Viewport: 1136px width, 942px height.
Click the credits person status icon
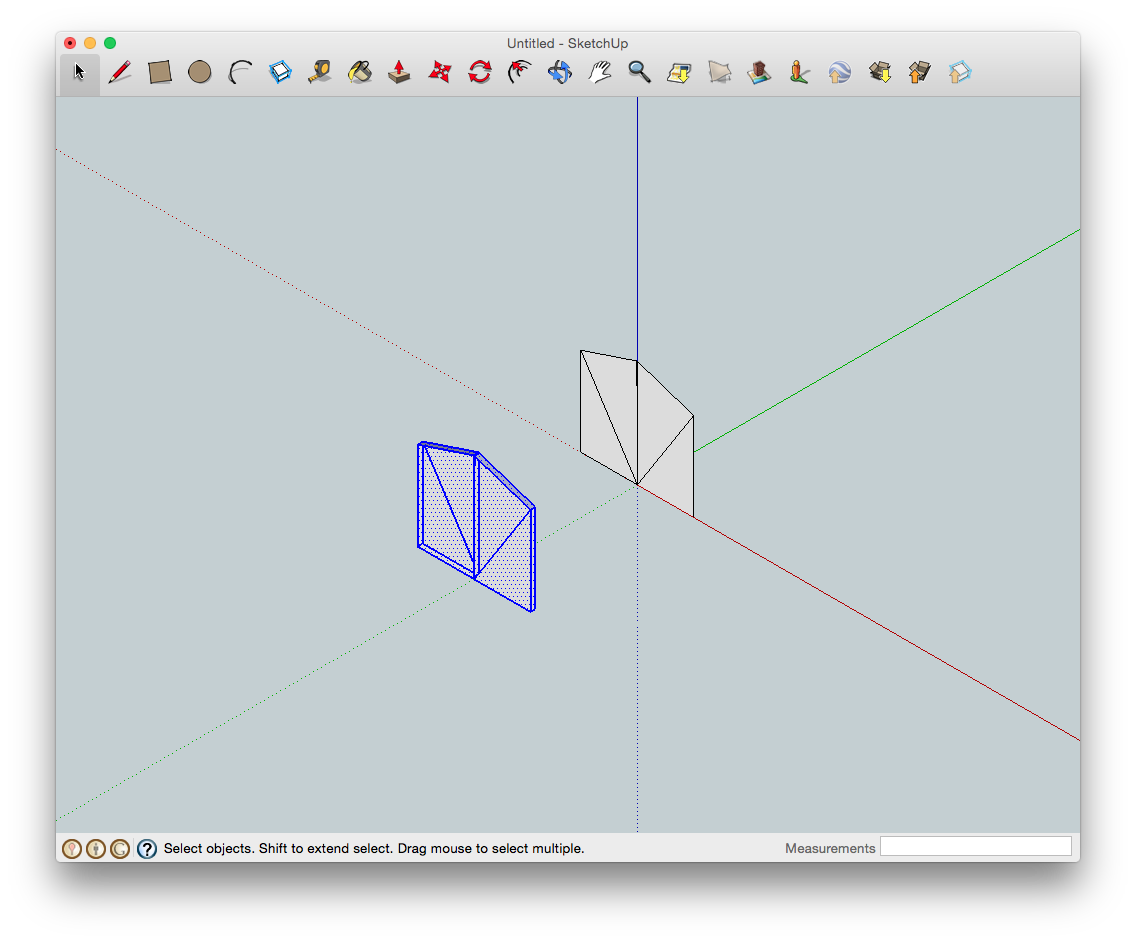tap(96, 849)
